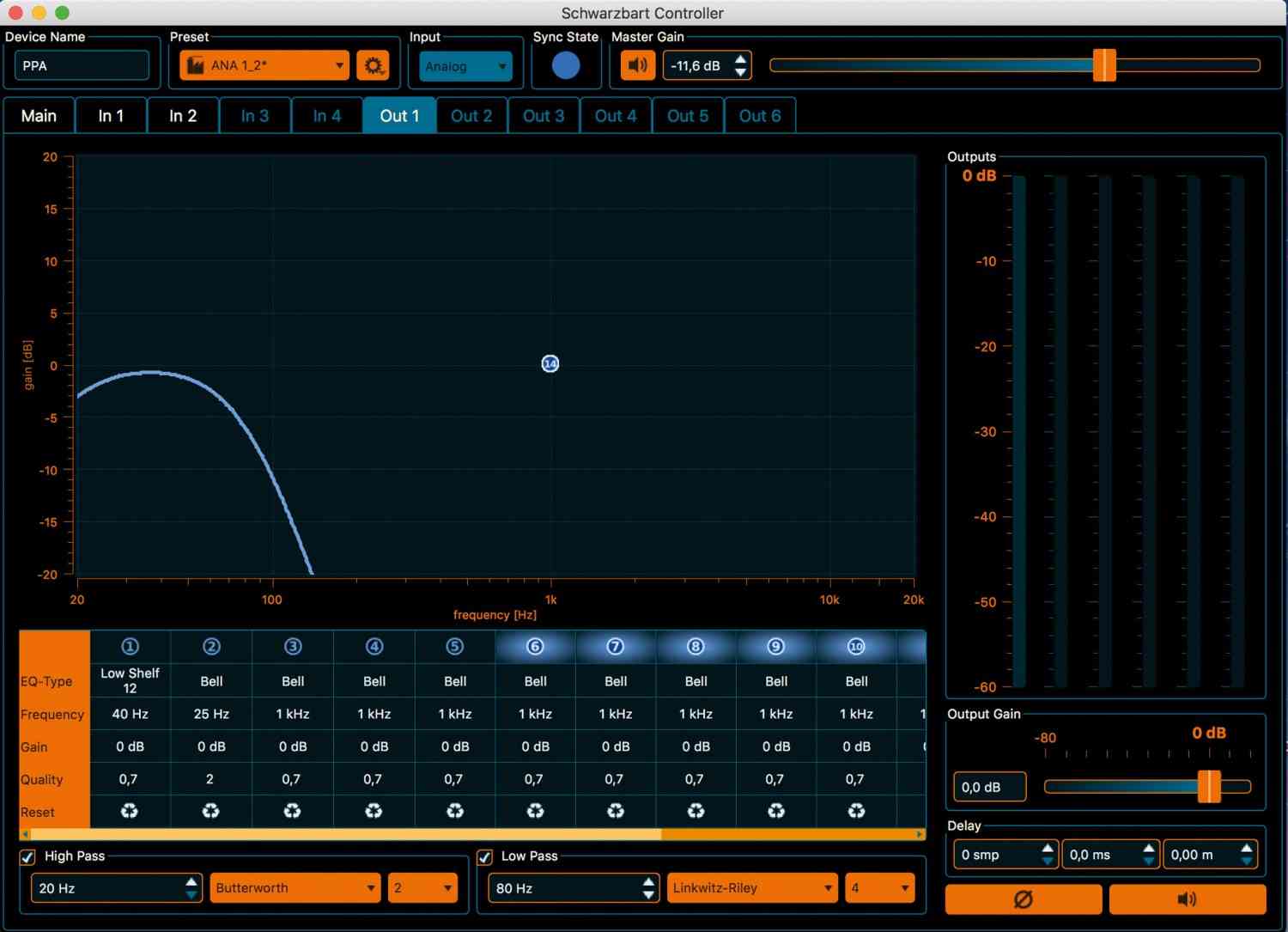Toggle the Low Pass checkbox
Image resolution: width=1288 pixels, height=932 pixels.
click(484, 857)
